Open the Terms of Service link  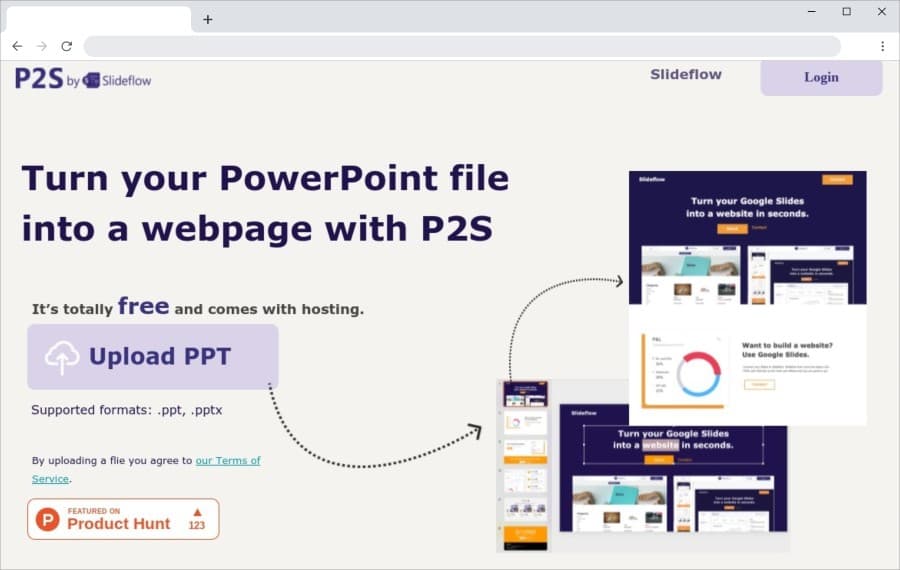146,470
